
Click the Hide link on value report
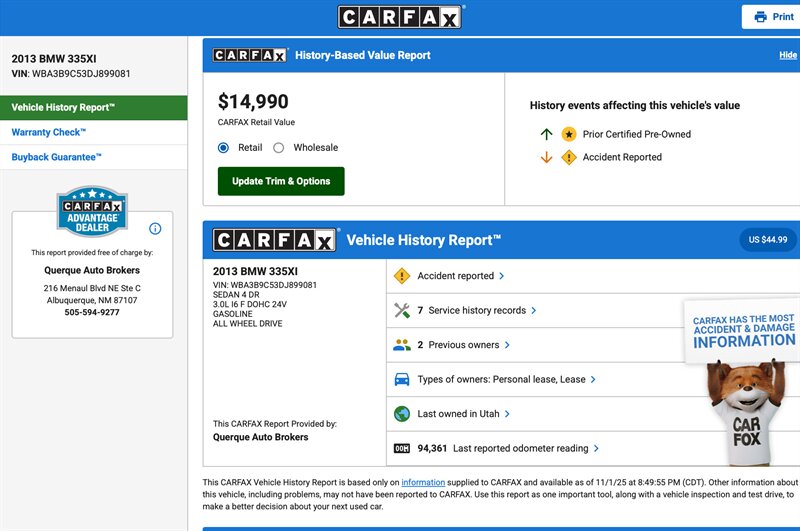(788, 56)
